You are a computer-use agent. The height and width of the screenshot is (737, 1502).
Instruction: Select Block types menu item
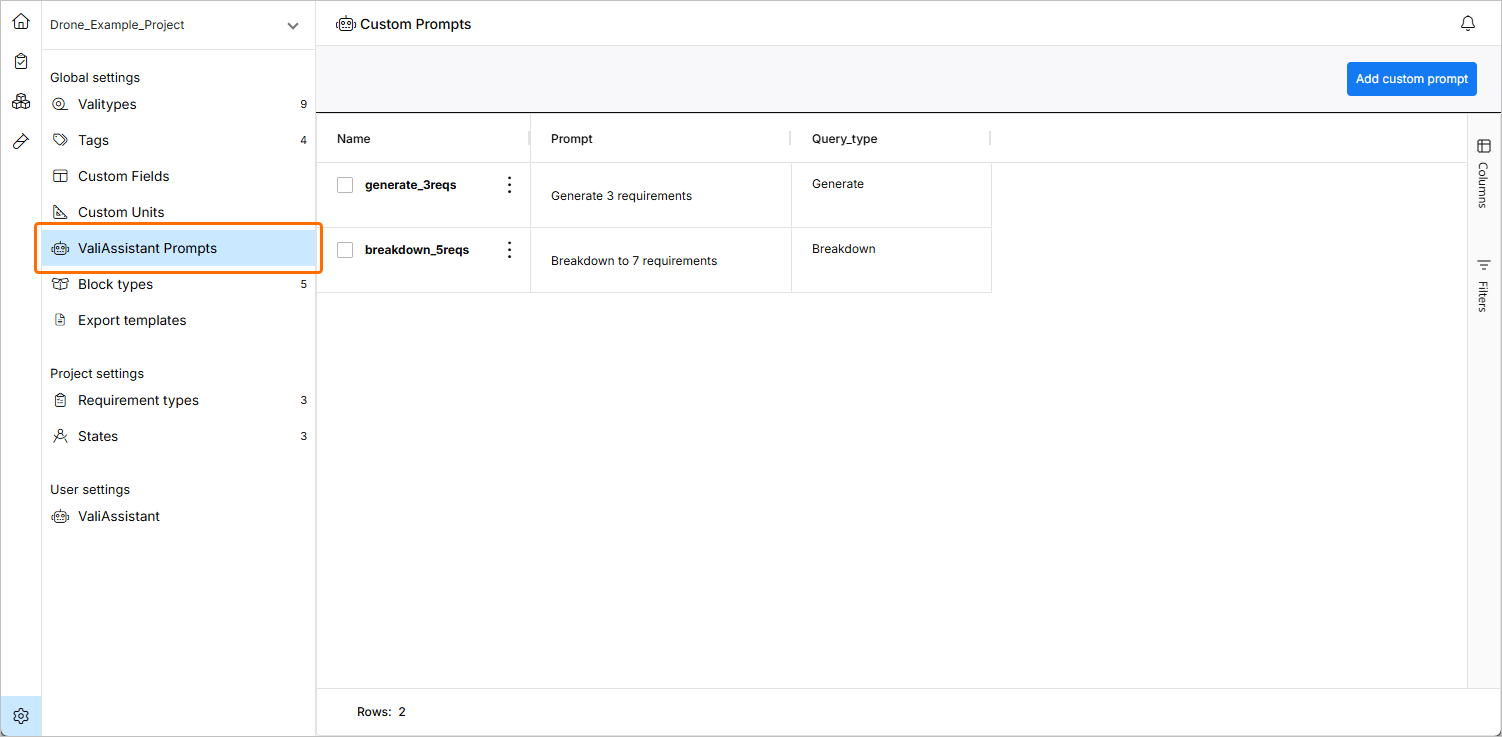click(x=116, y=284)
